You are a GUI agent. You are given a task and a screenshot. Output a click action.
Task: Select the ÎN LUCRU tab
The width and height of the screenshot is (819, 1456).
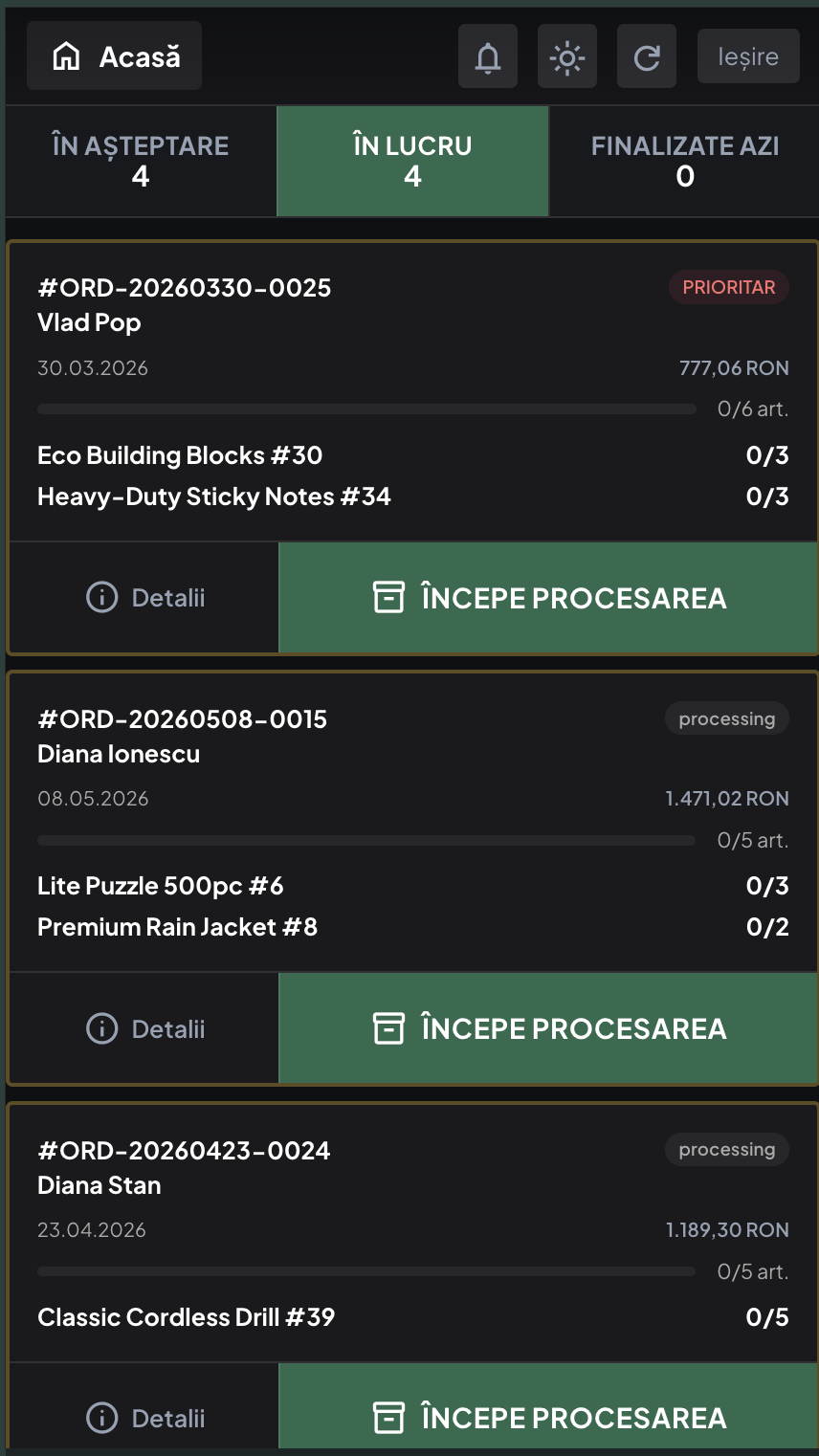point(412,161)
